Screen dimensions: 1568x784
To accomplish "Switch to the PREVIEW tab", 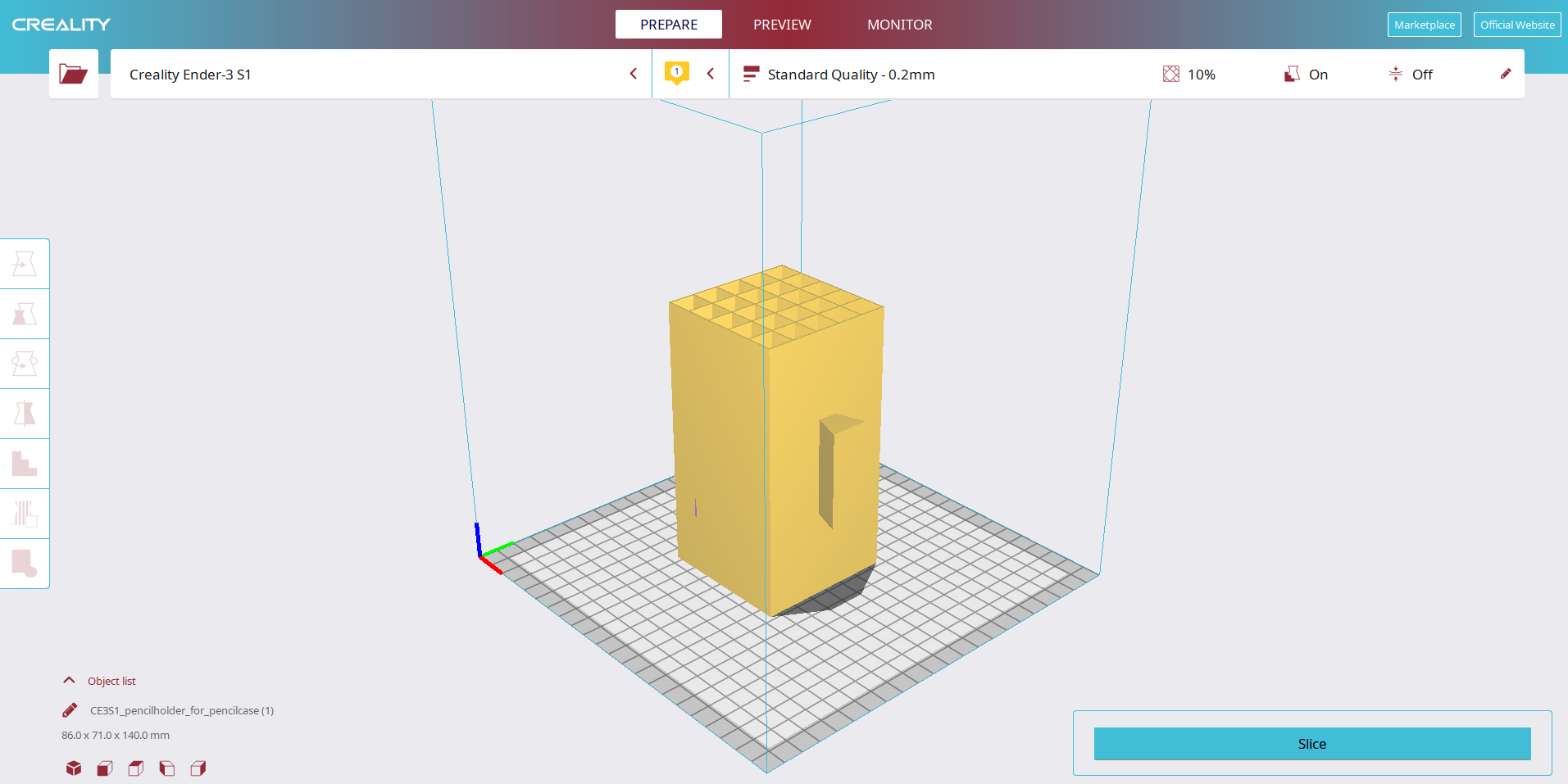I will click(782, 25).
